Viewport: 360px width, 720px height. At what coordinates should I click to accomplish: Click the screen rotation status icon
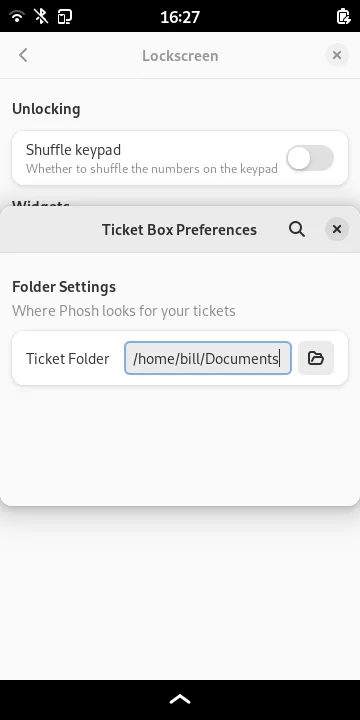pos(65,17)
